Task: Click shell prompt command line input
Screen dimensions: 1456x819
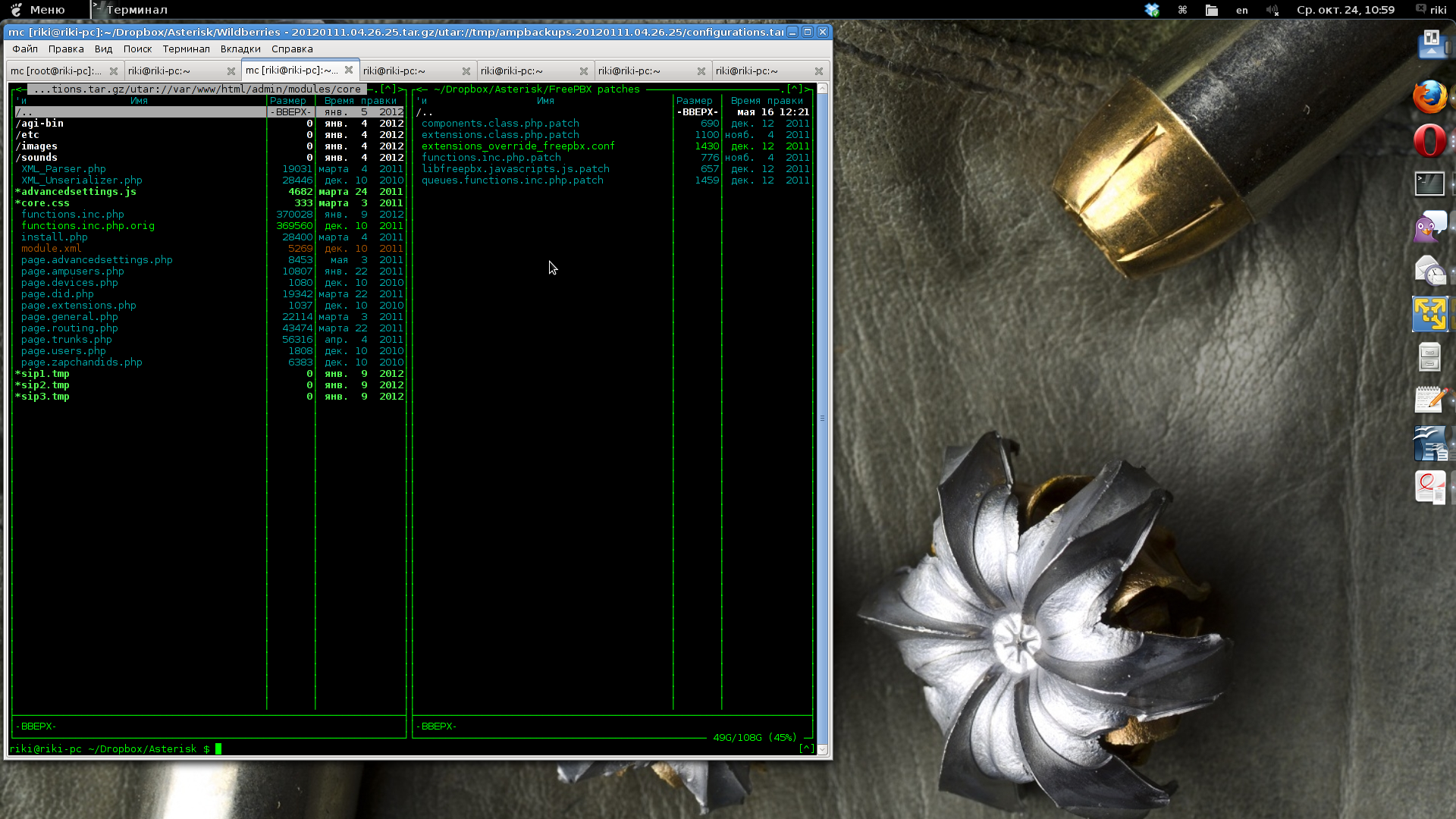Action: coord(403,748)
